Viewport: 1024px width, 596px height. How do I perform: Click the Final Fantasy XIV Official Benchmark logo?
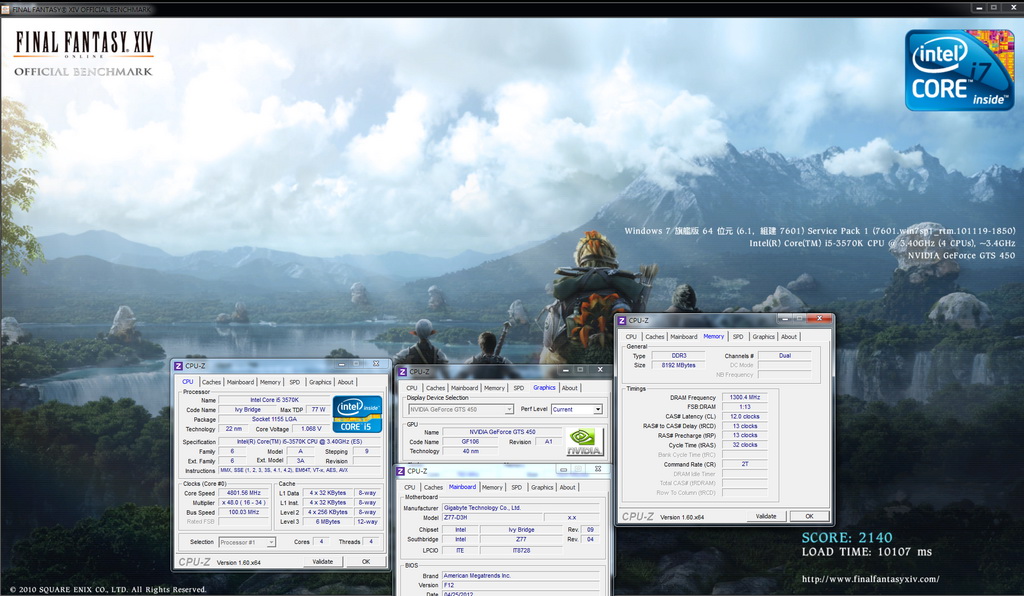[x=84, y=54]
